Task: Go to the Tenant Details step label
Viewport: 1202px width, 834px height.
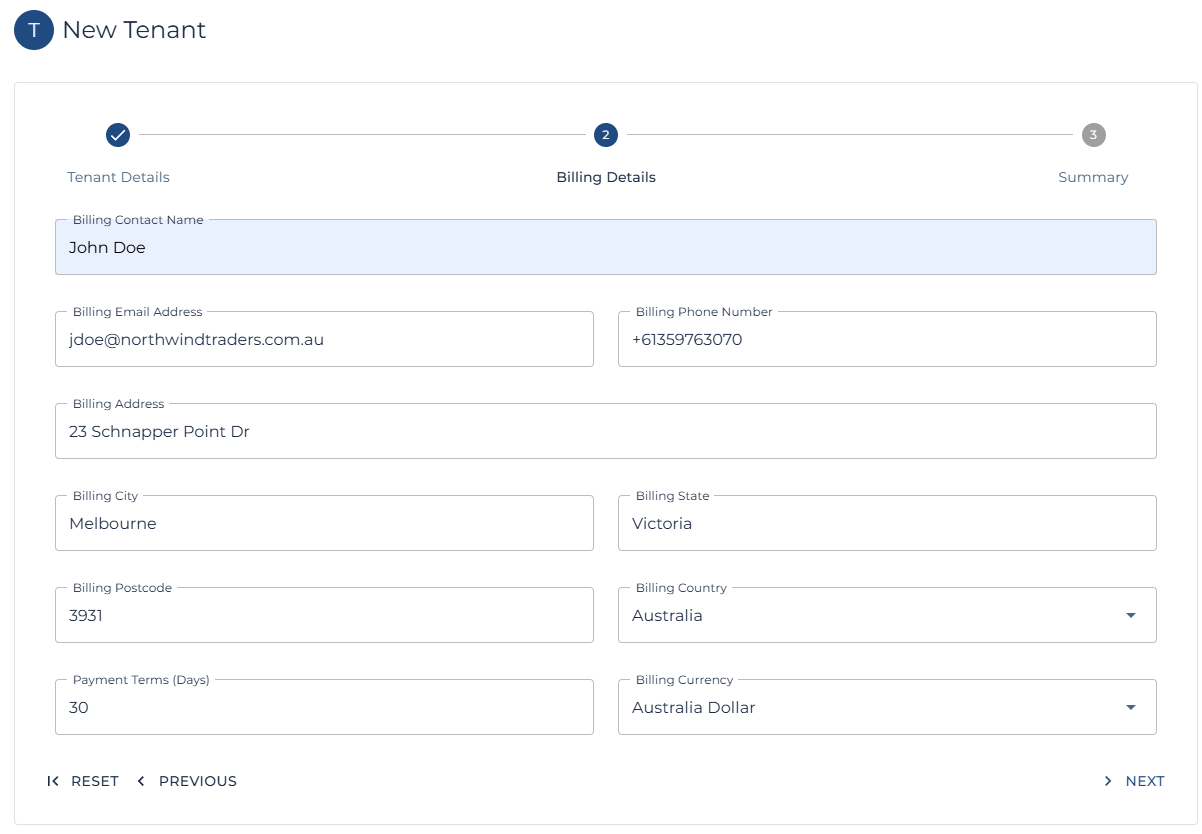Action: pos(118,177)
